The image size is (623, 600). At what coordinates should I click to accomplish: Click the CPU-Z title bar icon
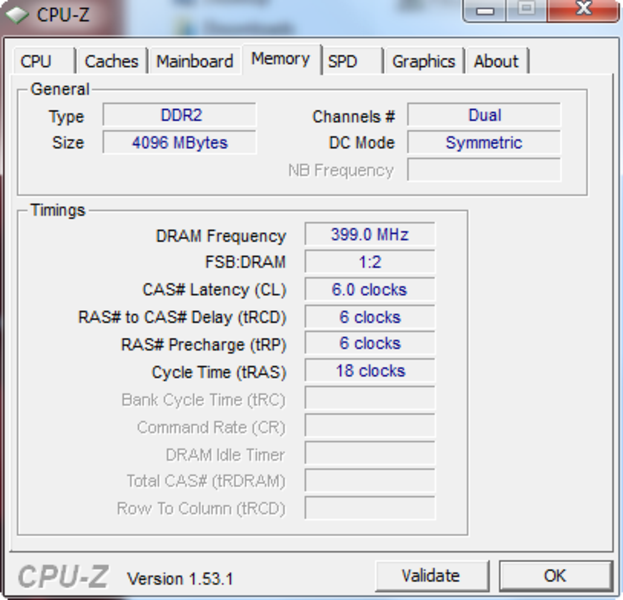click(17, 15)
